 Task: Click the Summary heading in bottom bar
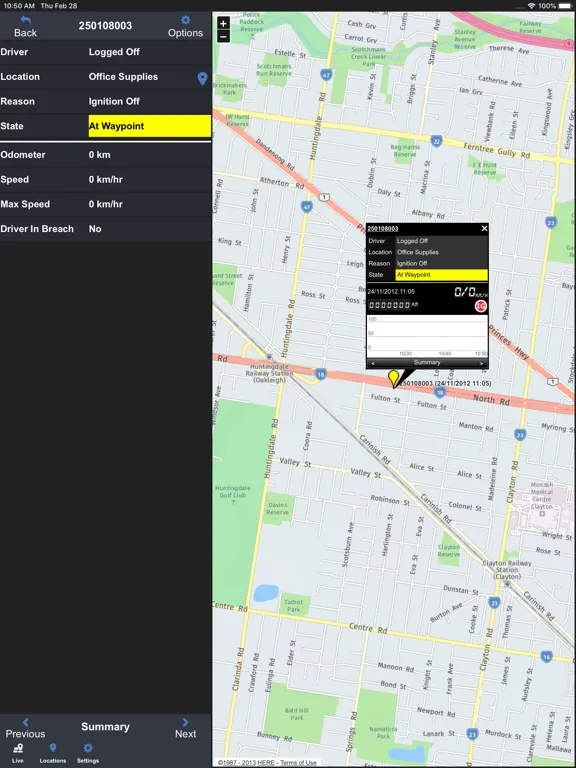click(x=105, y=727)
